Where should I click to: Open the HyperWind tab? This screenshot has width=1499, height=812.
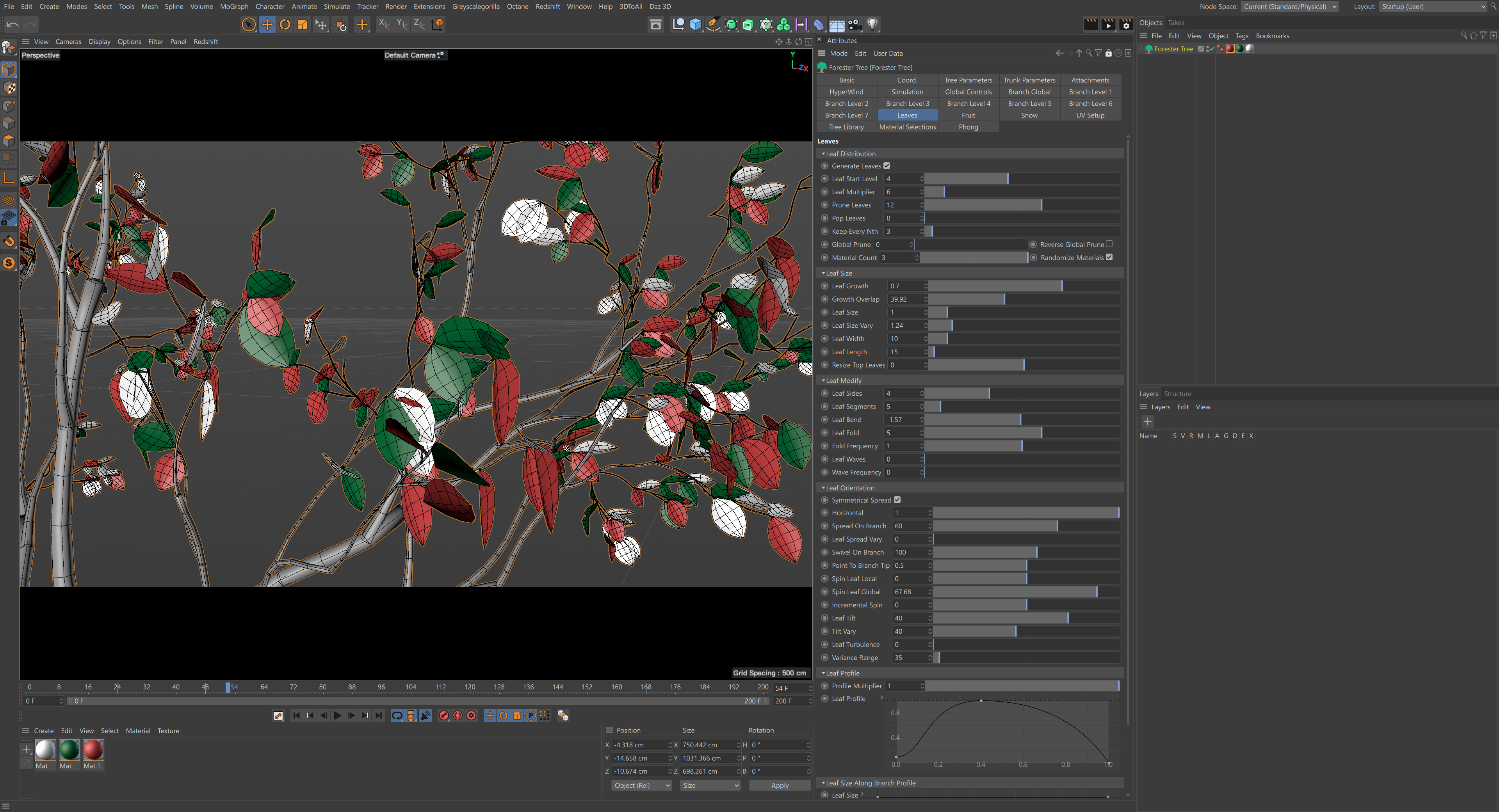click(x=846, y=92)
